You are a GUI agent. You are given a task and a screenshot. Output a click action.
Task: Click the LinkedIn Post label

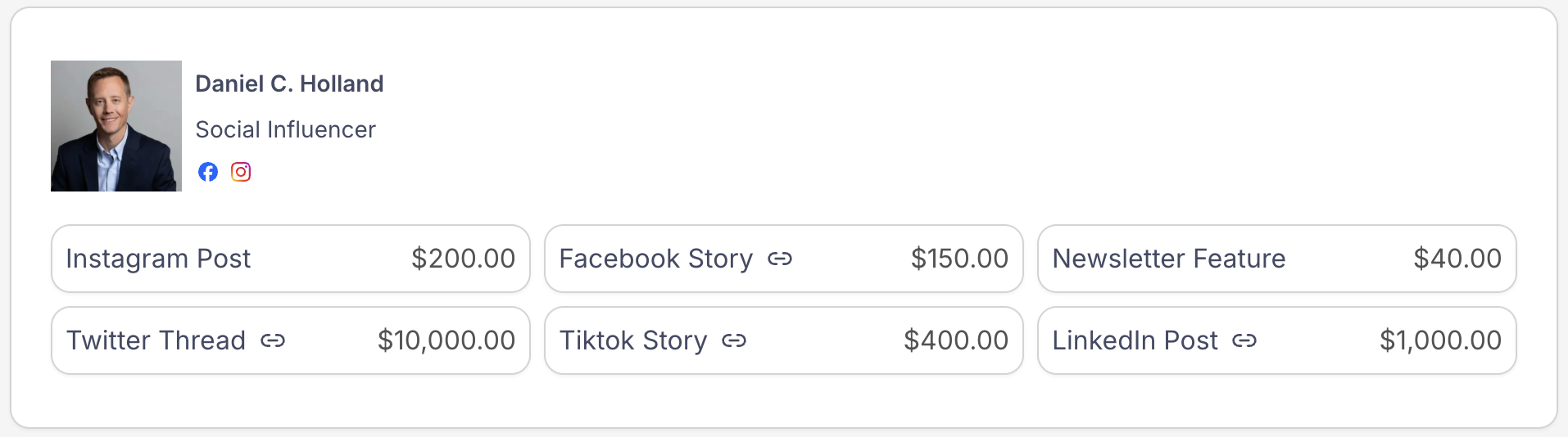click(1135, 340)
